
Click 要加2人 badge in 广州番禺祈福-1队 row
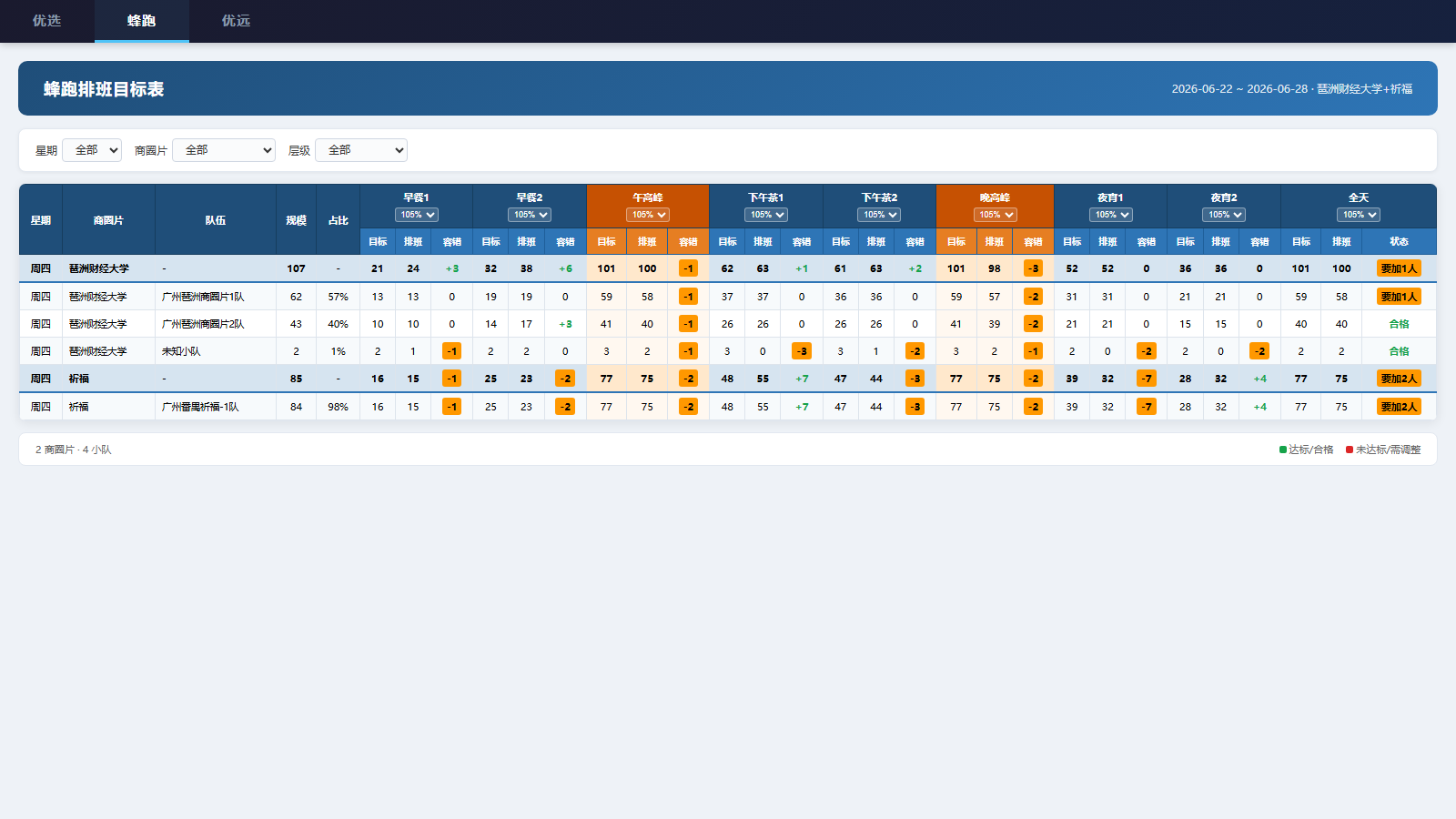point(1399,407)
